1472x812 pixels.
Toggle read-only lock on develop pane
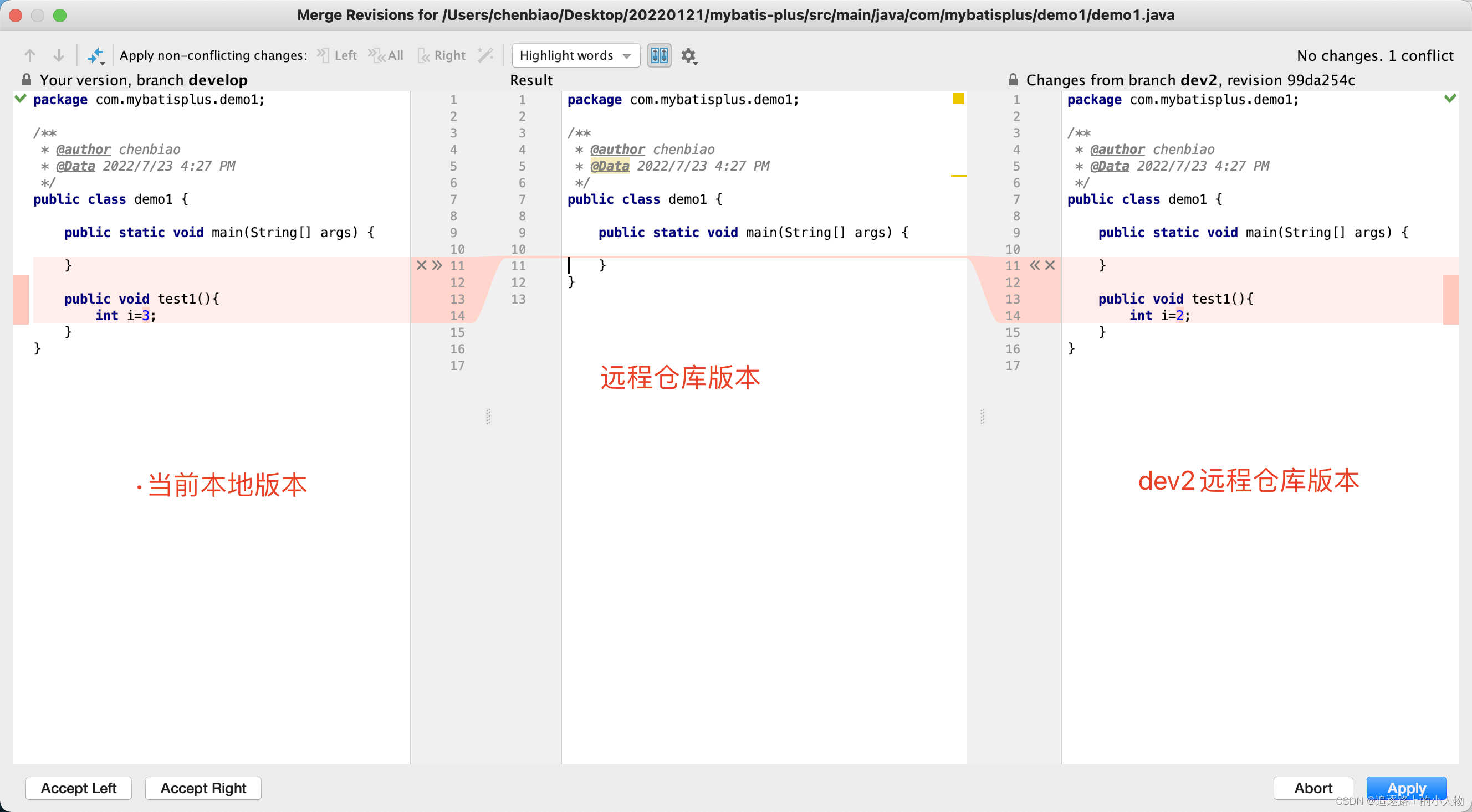click(26, 79)
